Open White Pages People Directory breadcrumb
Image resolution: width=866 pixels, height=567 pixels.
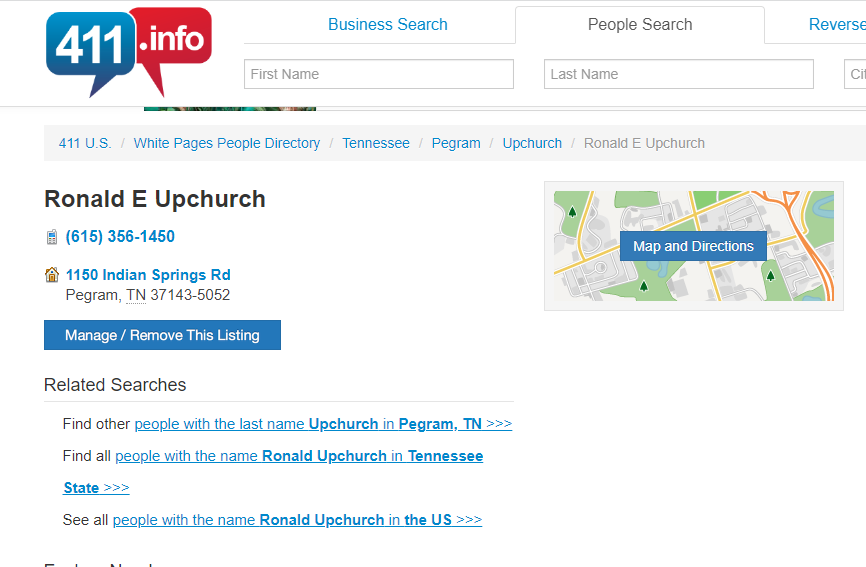[227, 143]
